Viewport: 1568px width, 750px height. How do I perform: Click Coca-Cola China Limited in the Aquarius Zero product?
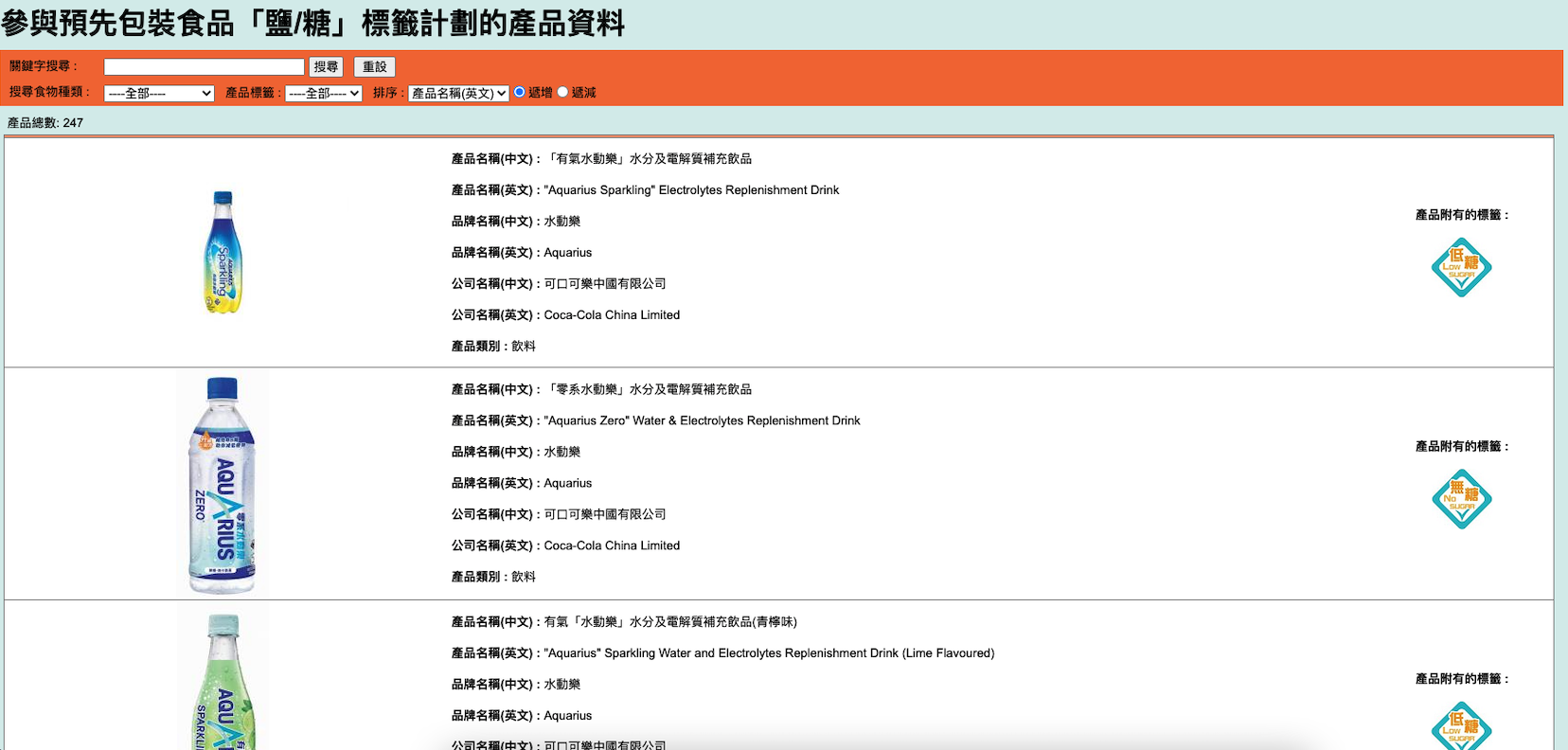point(612,545)
